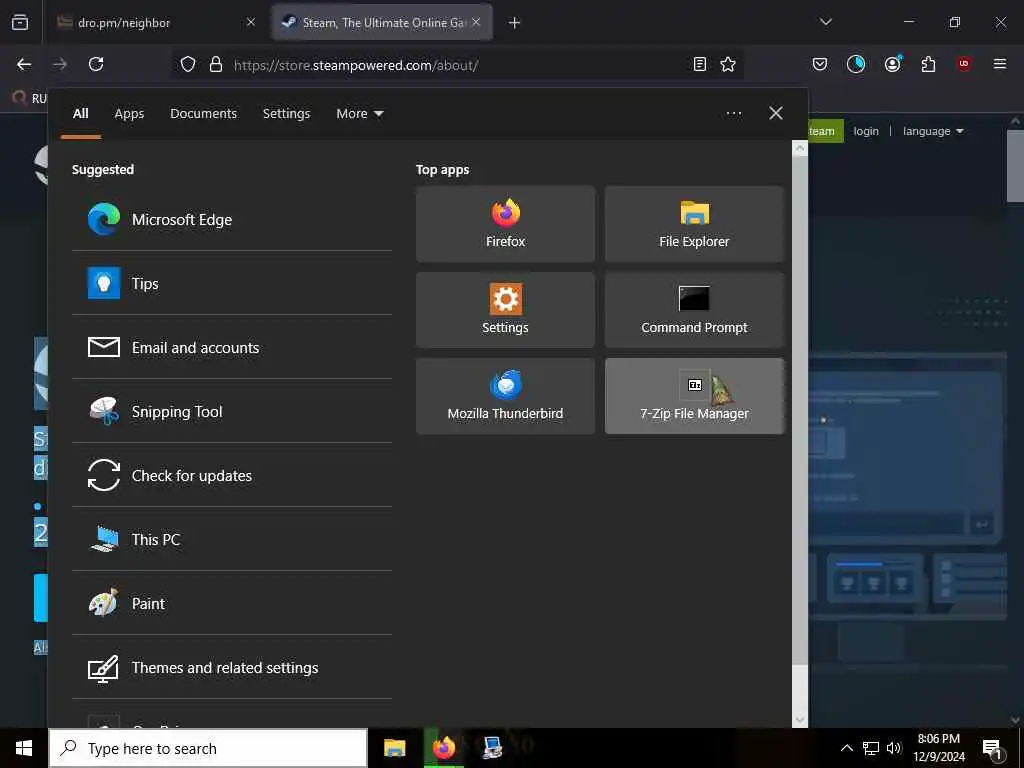The width and height of the screenshot is (1024, 768).
Task: Click the Steam page login link
Action: [866, 131]
